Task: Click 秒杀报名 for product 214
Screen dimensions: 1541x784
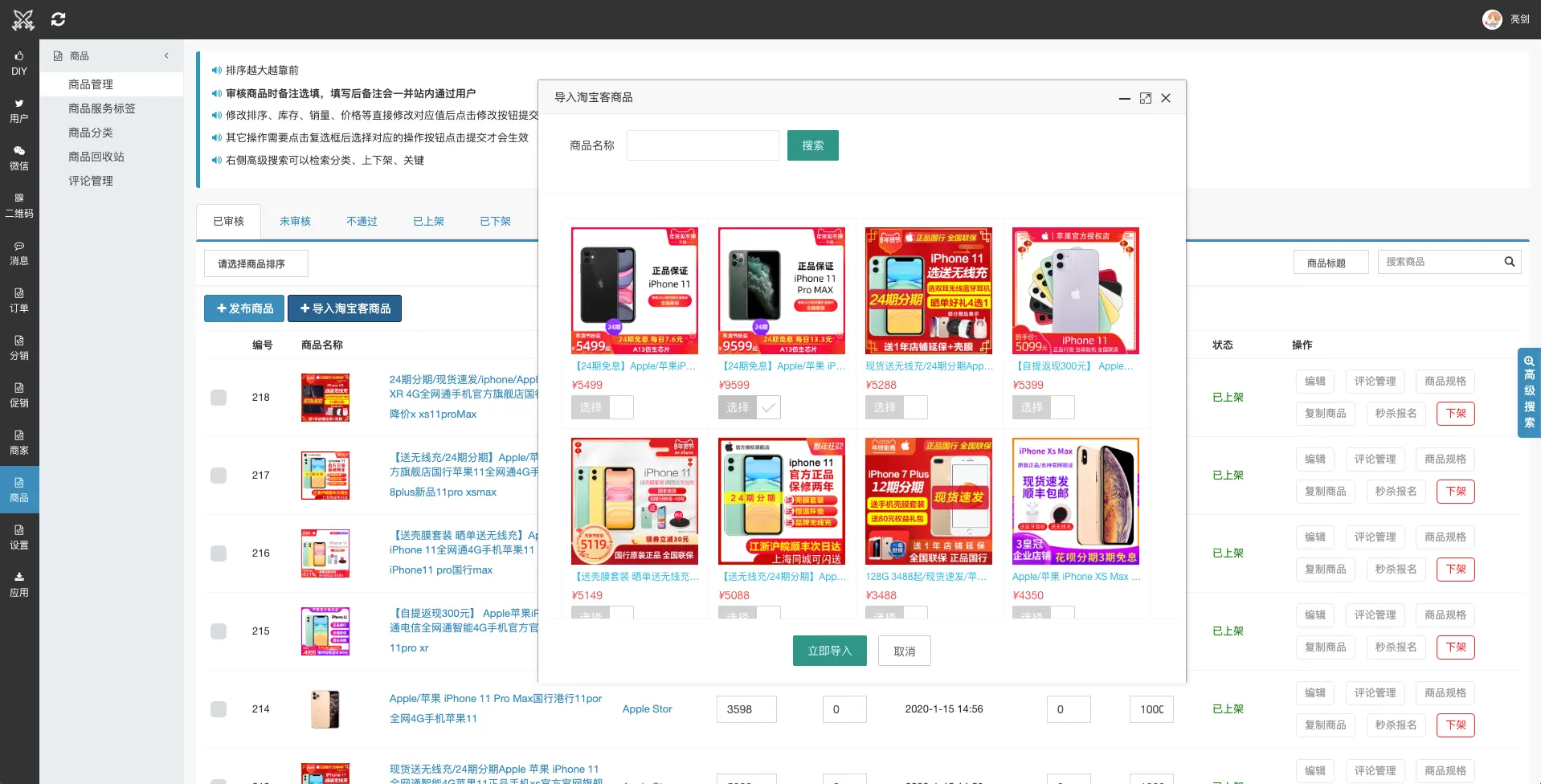Action: [1396, 725]
